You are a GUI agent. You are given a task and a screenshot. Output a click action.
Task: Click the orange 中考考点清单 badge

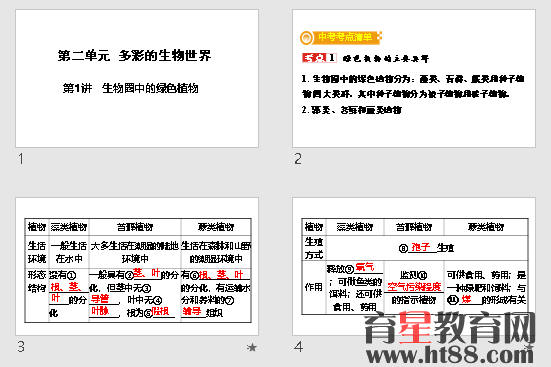click(341, 37)
